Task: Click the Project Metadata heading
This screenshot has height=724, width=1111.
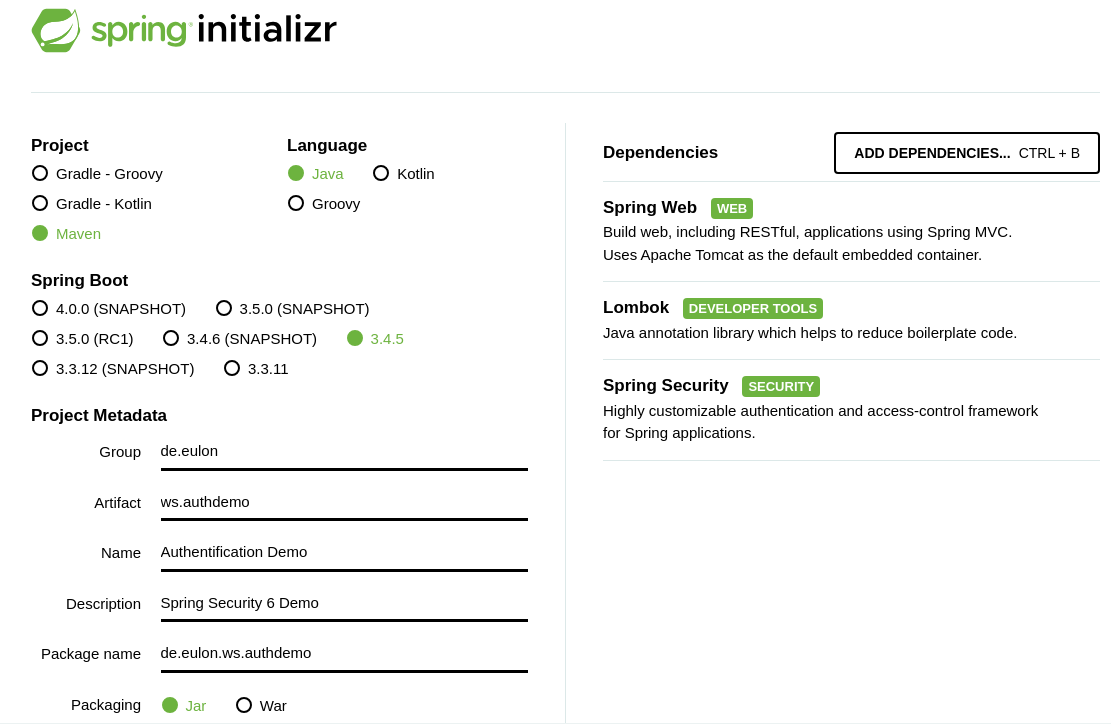Action: click(x=99, y=416)
